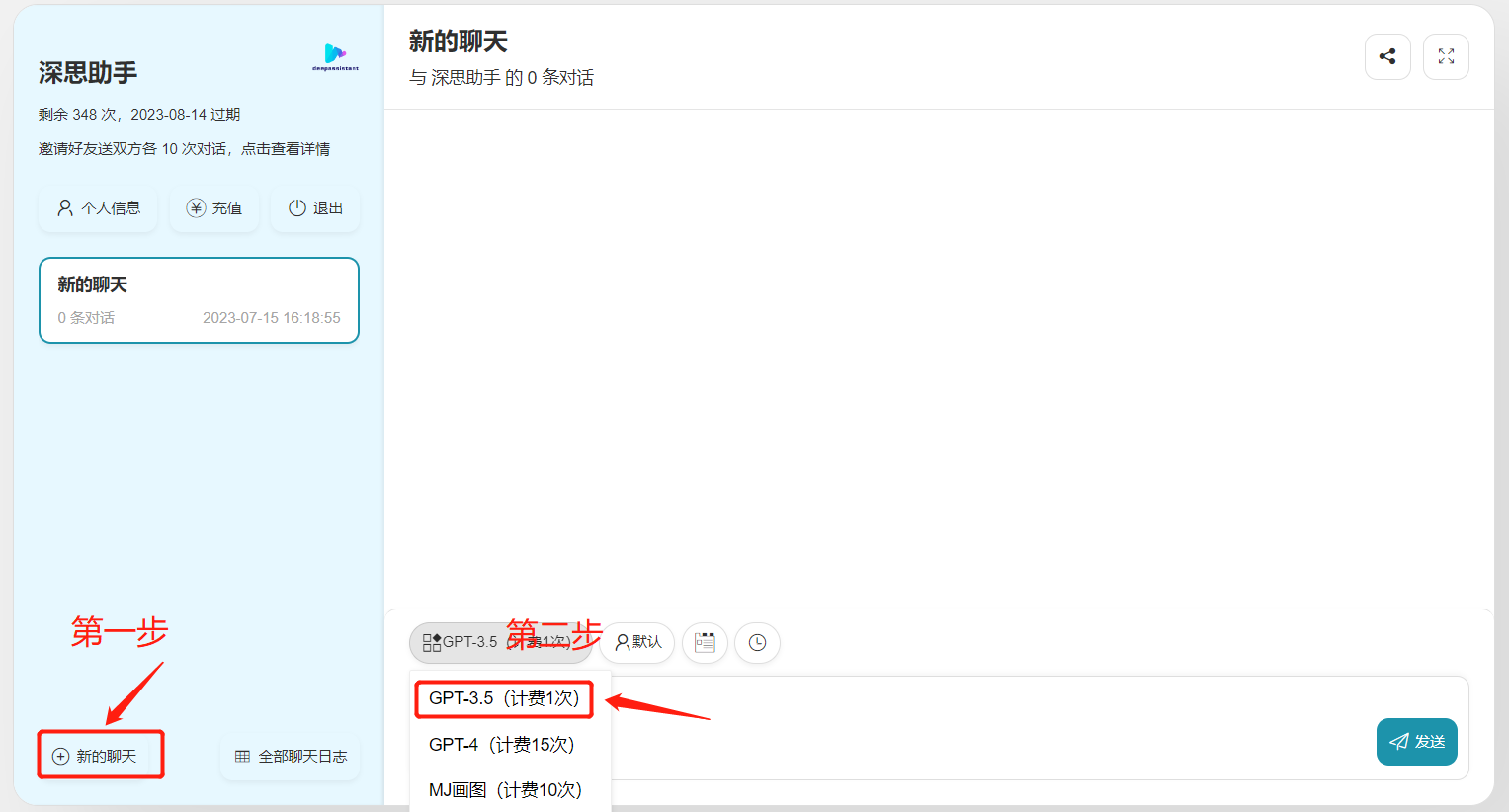This screenshot has width=1509, height=812.
Task: Click the share icon at top right
Action: 1387,56
